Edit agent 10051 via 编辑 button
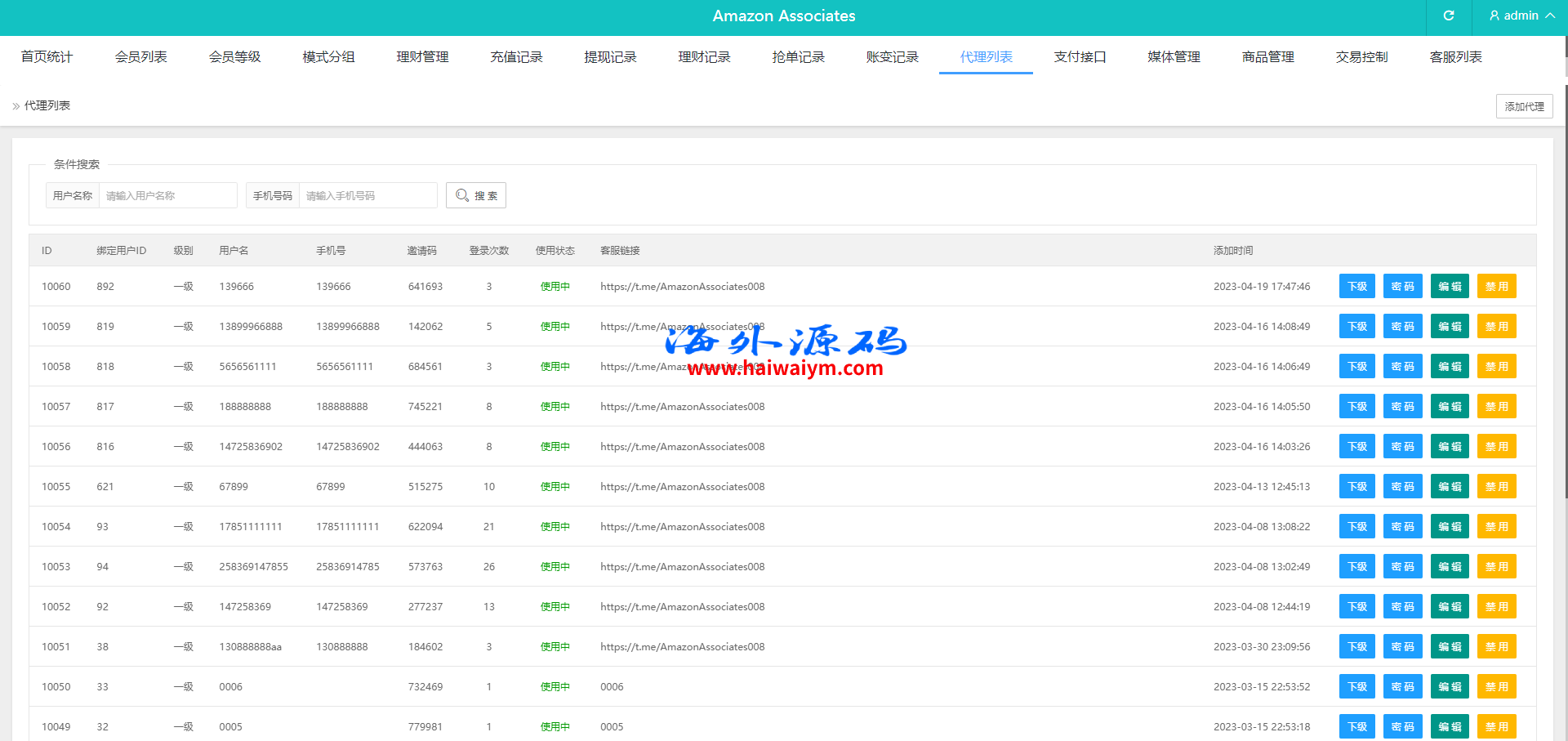 (x=1450, y=647)
